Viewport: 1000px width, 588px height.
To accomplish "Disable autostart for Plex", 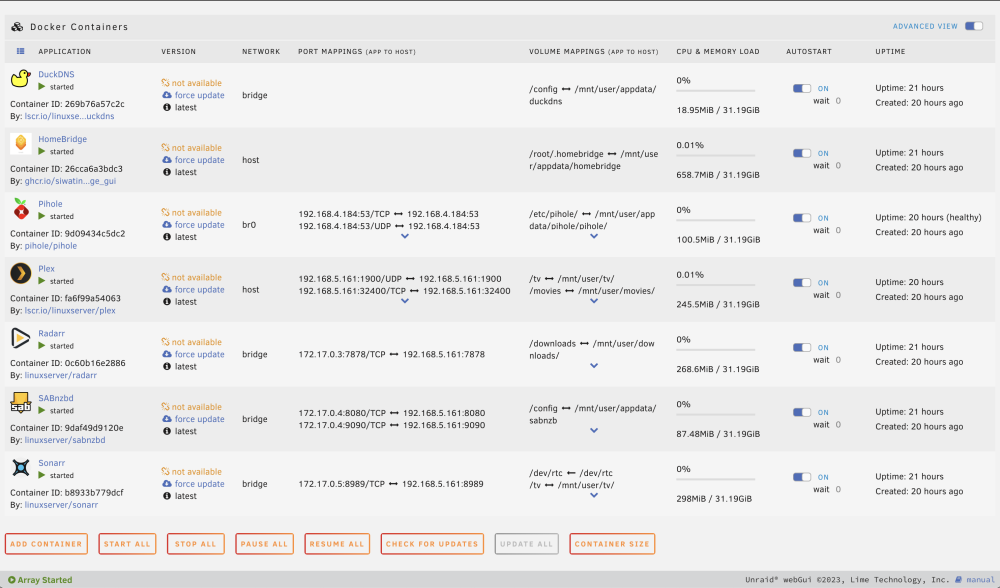I will 802,283.
